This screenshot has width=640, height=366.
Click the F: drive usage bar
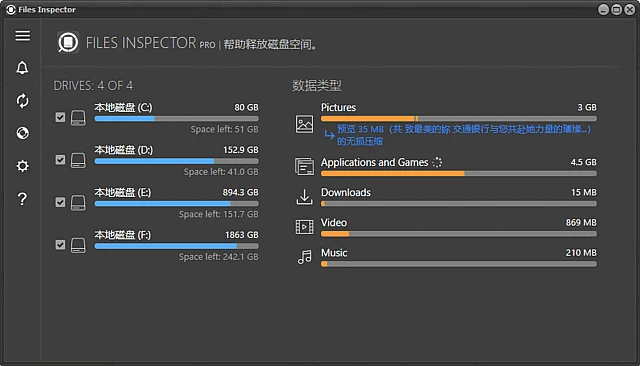click(176, 246)
